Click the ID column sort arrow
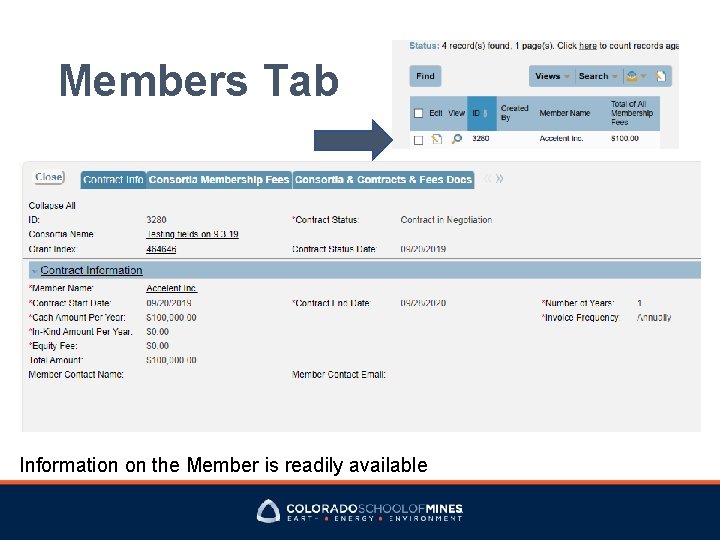The width and height of the screenshot is (720, 540). click(x=486, y=113)
